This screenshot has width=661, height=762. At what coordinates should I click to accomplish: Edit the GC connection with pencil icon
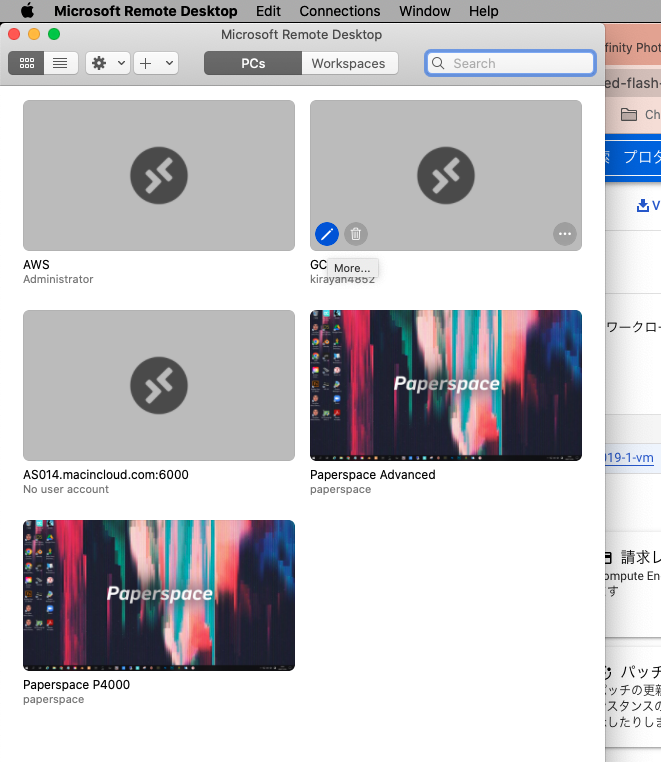[x=327, y=234]
